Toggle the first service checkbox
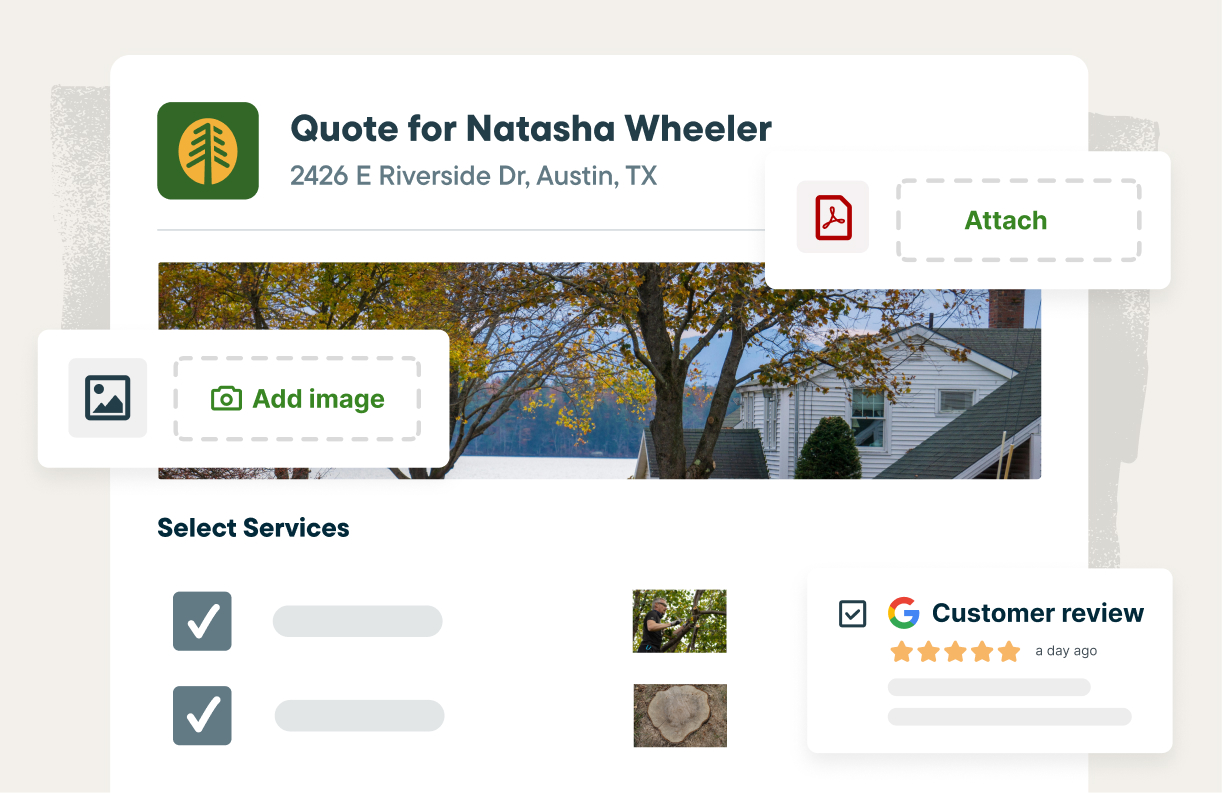Screen dimensions: 1222x793 click(x=202, y=621)
